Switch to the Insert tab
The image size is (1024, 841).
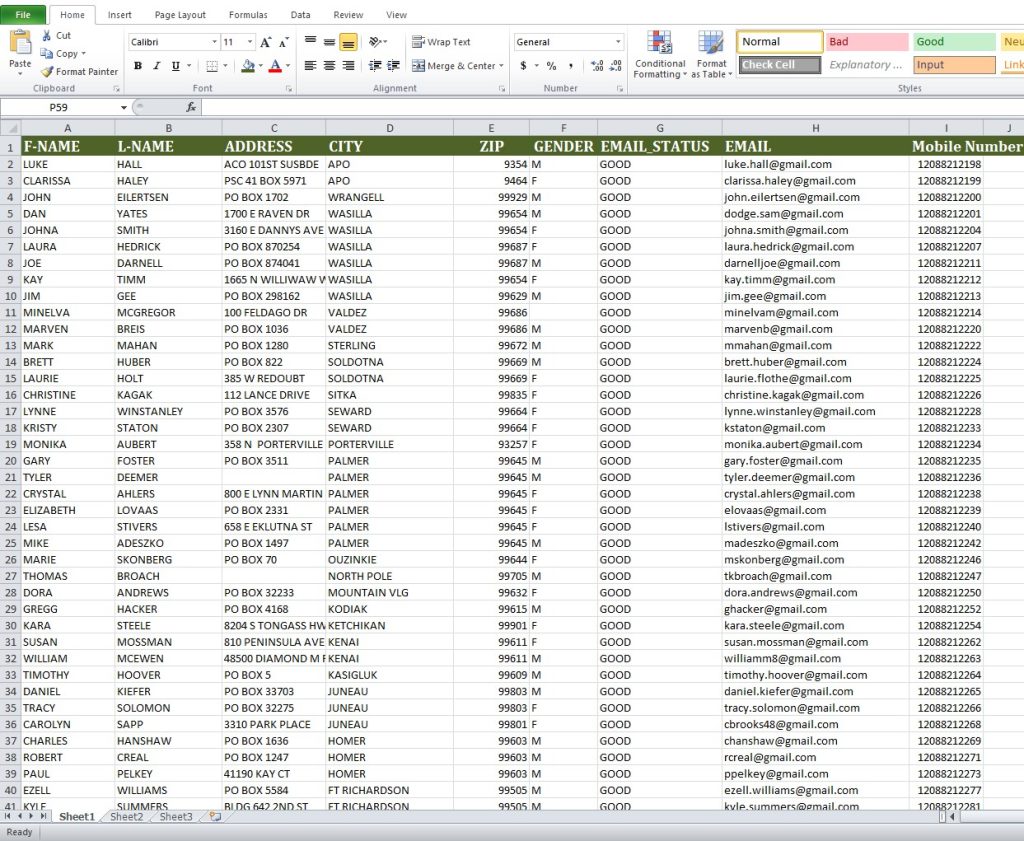coord(120,14)
